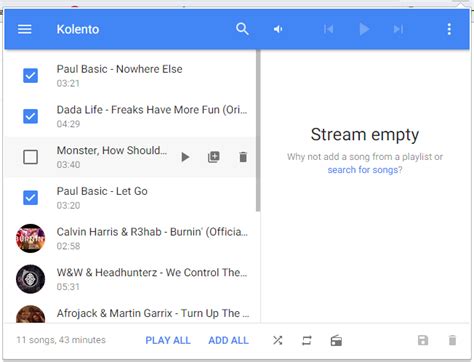Start playback with the header play button
Viewport: 474px width, 362px height.
coord(364,29)
